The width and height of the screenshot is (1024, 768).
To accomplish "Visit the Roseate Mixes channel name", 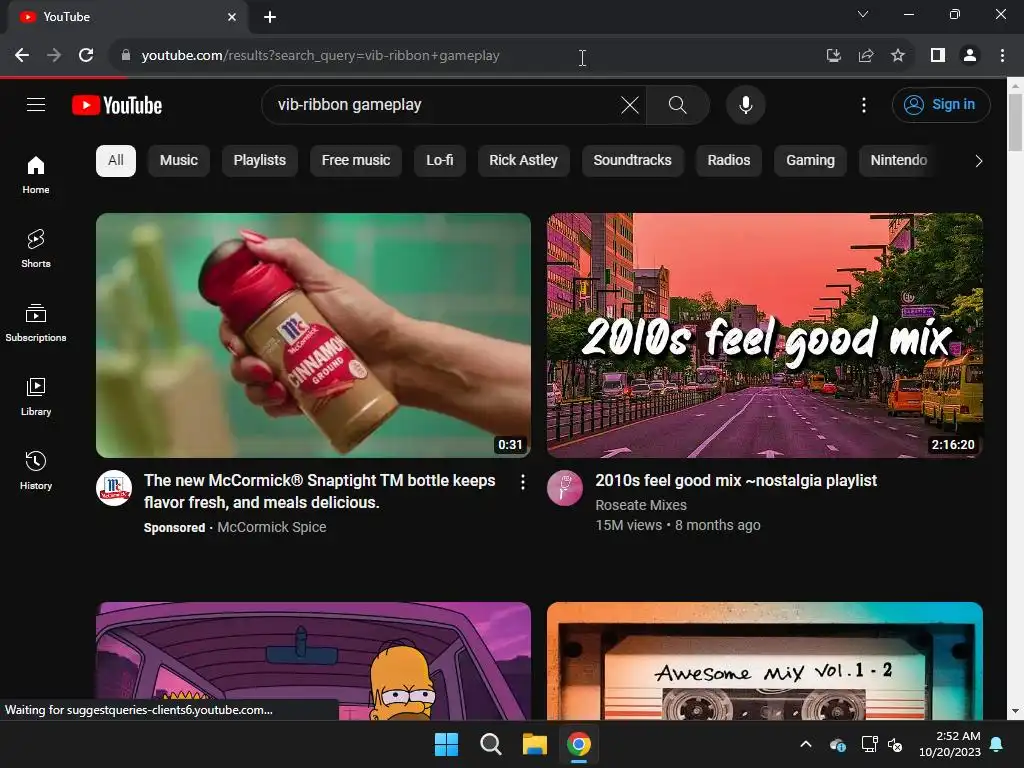I will 641,505.
